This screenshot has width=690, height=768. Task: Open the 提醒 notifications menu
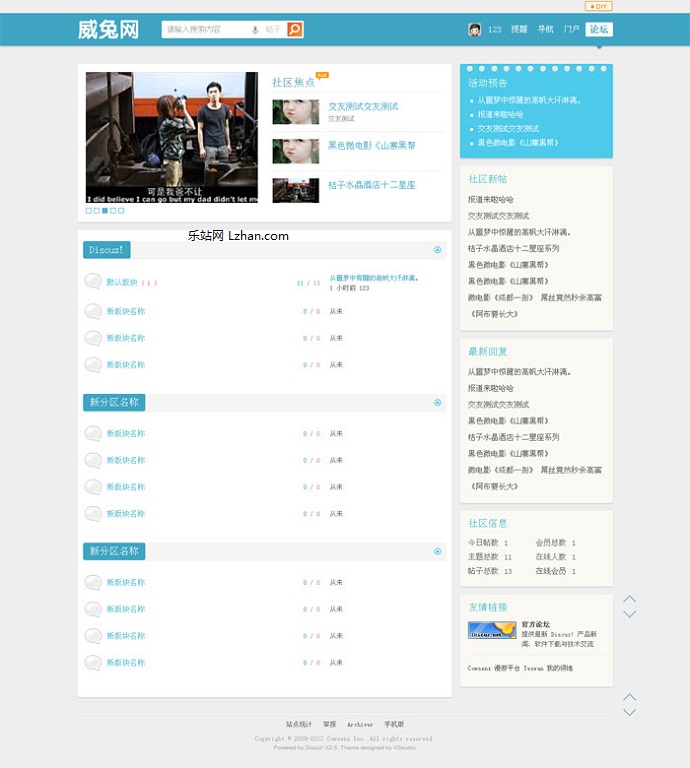[519, 29]
